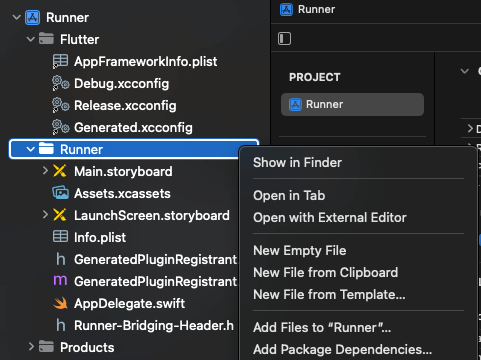
Task: Open the Info.plist file
Action: click(x=100, y=237)
